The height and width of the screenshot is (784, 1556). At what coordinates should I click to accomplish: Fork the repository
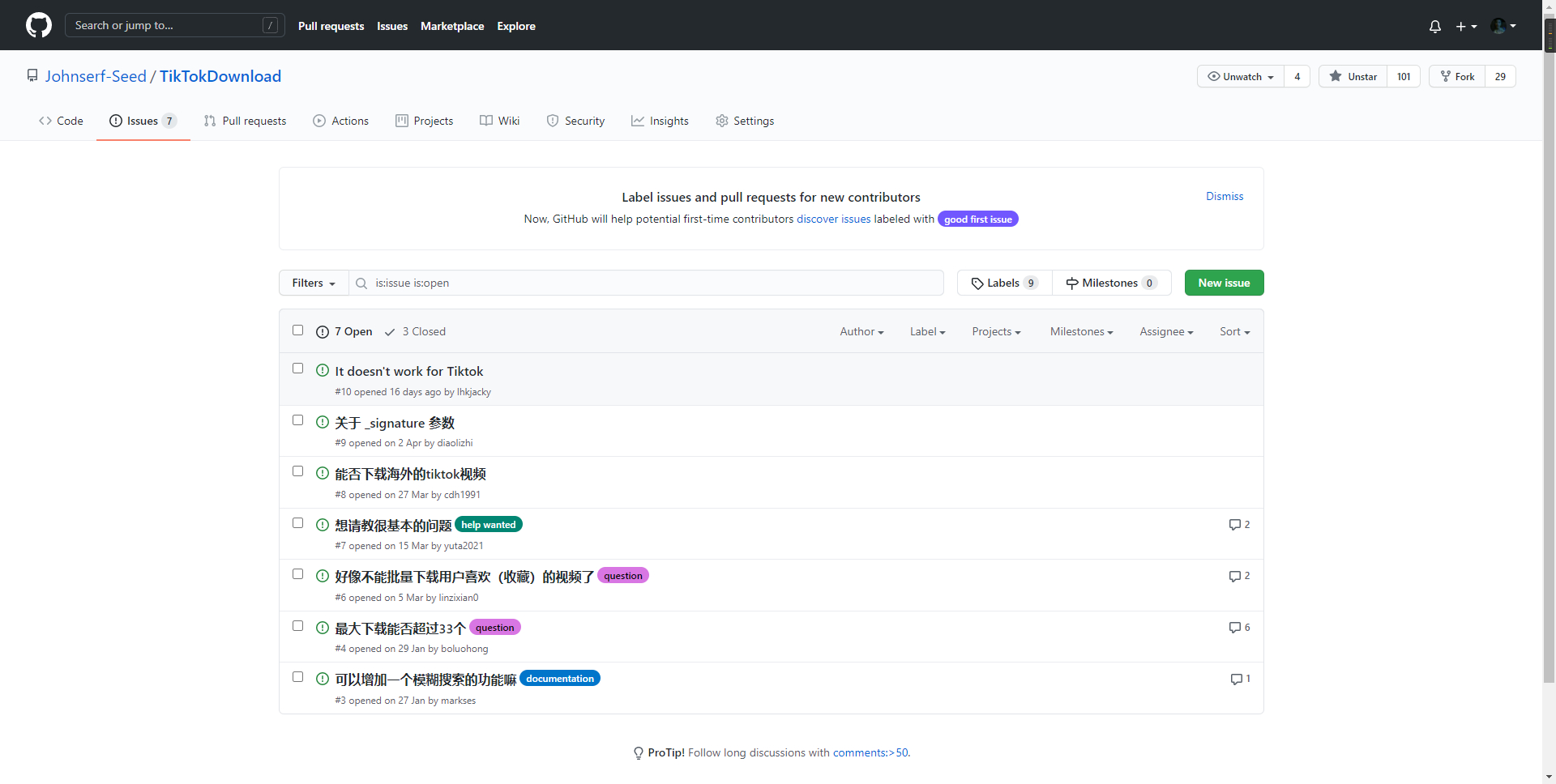[1457, 76]
